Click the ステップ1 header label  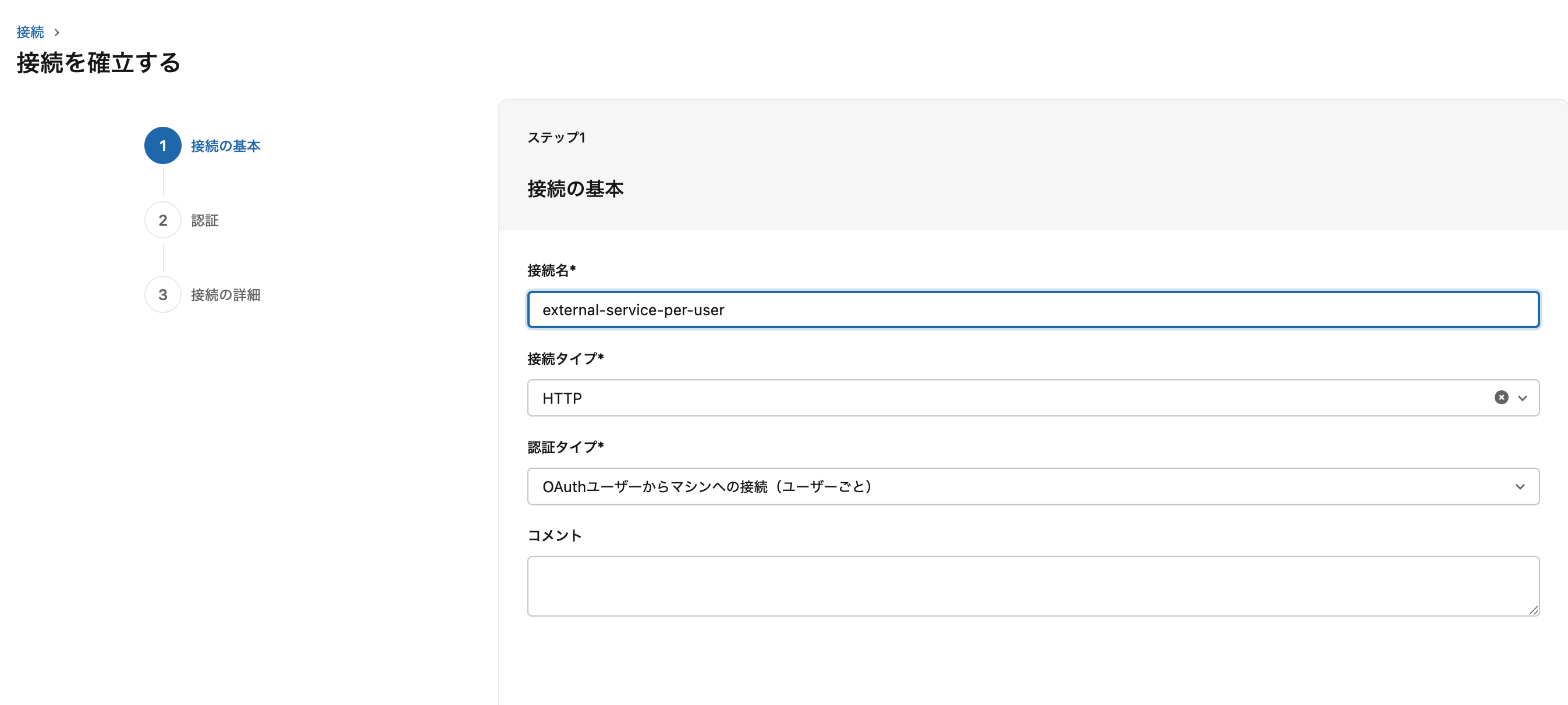coord(557,137)
